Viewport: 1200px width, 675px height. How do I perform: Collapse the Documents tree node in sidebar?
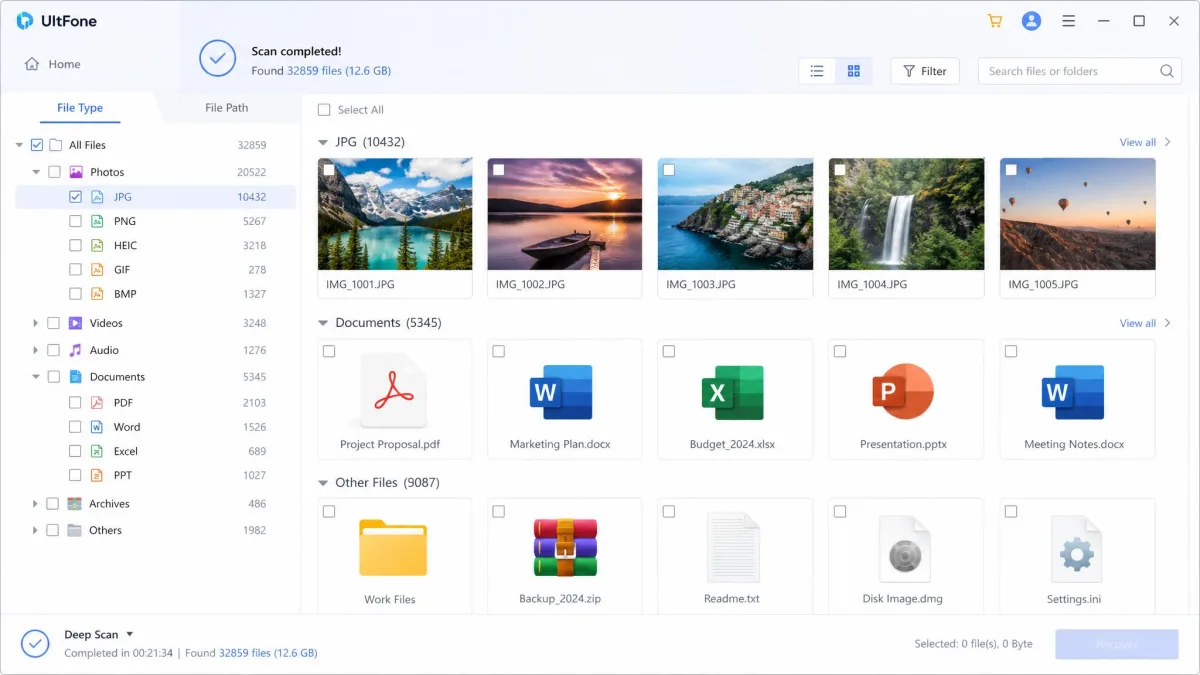coord(36,377)
